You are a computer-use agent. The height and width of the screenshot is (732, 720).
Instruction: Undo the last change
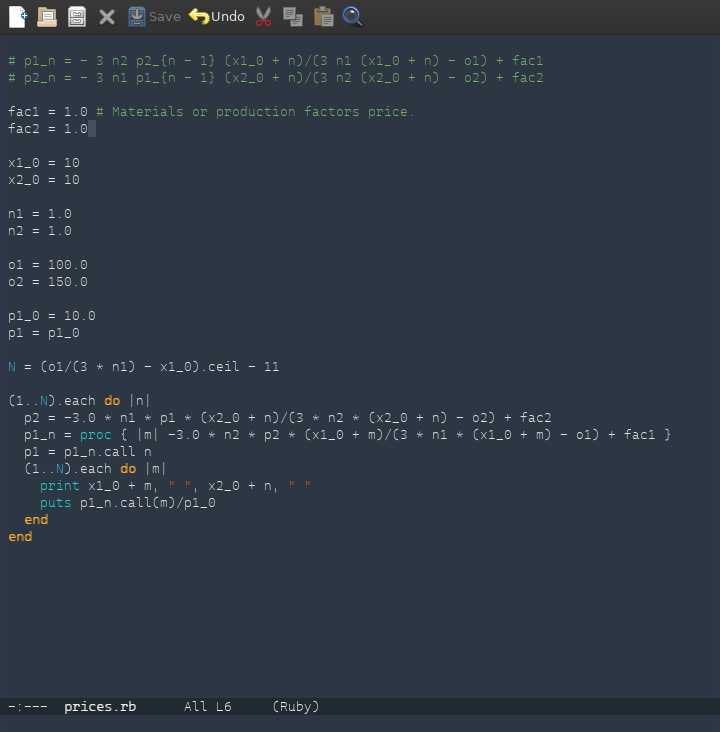[x=217, y=17]
